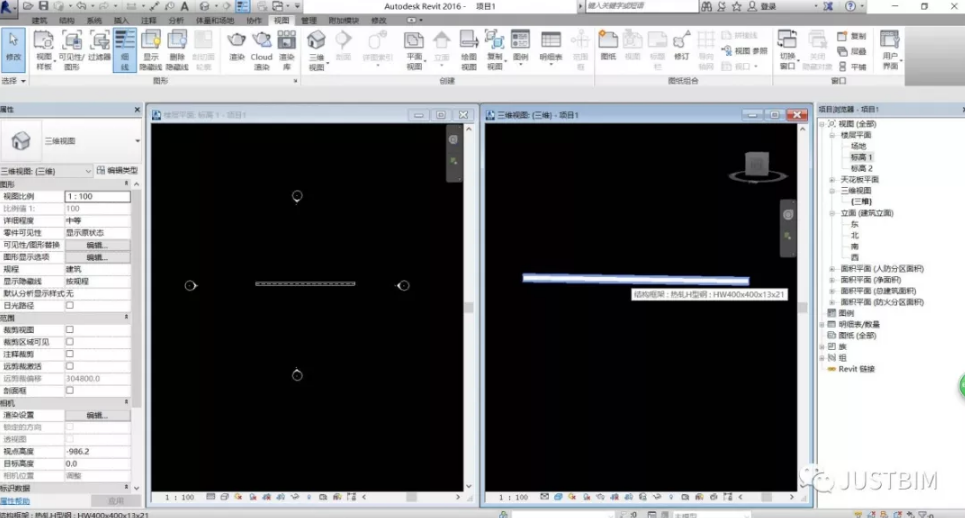965x518 pixels.
Task: Click the Text 'A' tool in quick access toolbar
Action: pyautogui.click(x=185, y=6)
